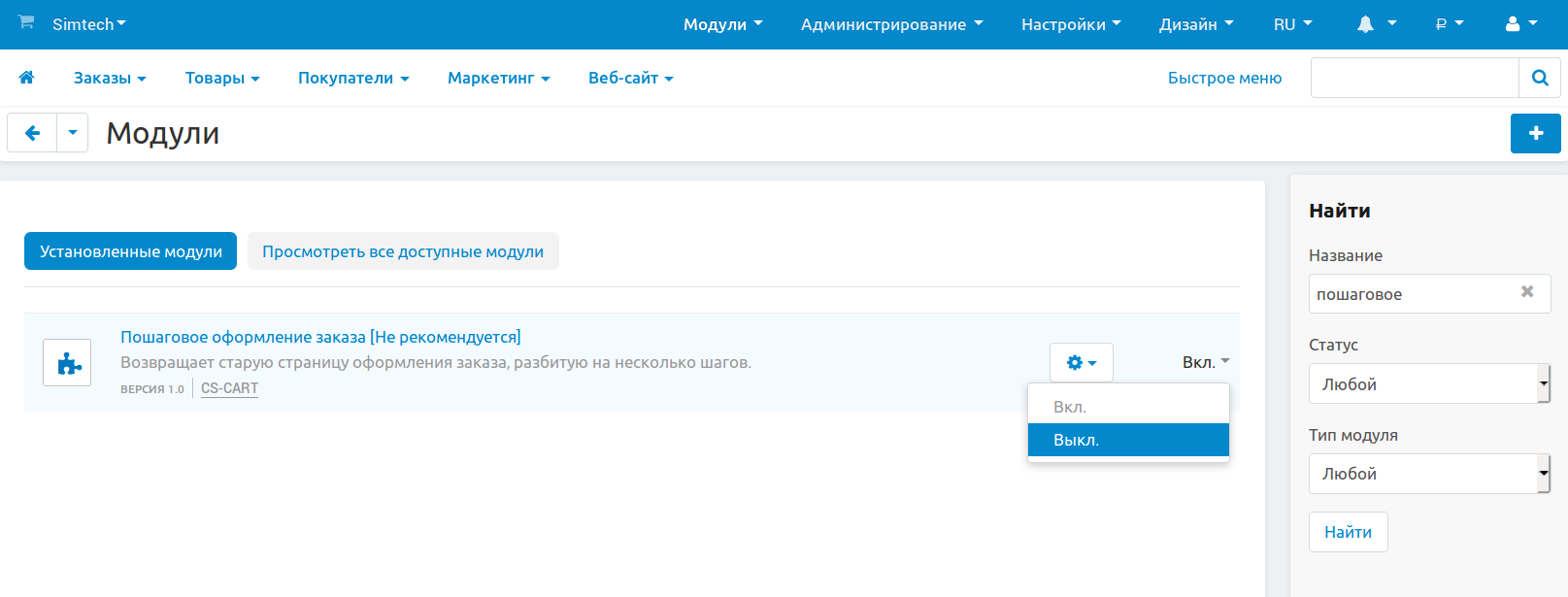Expand the Тип модуля dropdown

(1428, 474)
